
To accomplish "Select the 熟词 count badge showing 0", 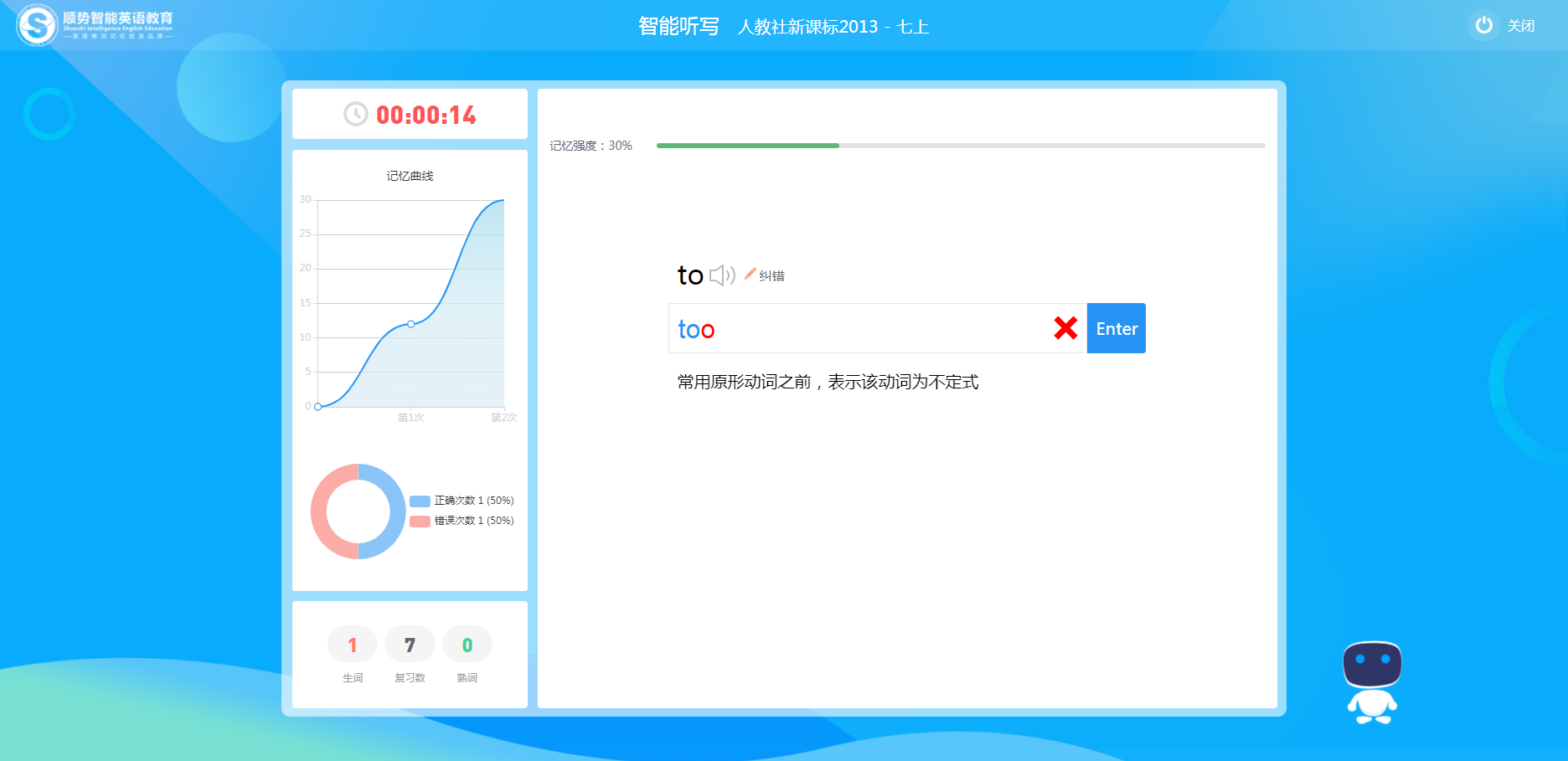I will 467,645.
